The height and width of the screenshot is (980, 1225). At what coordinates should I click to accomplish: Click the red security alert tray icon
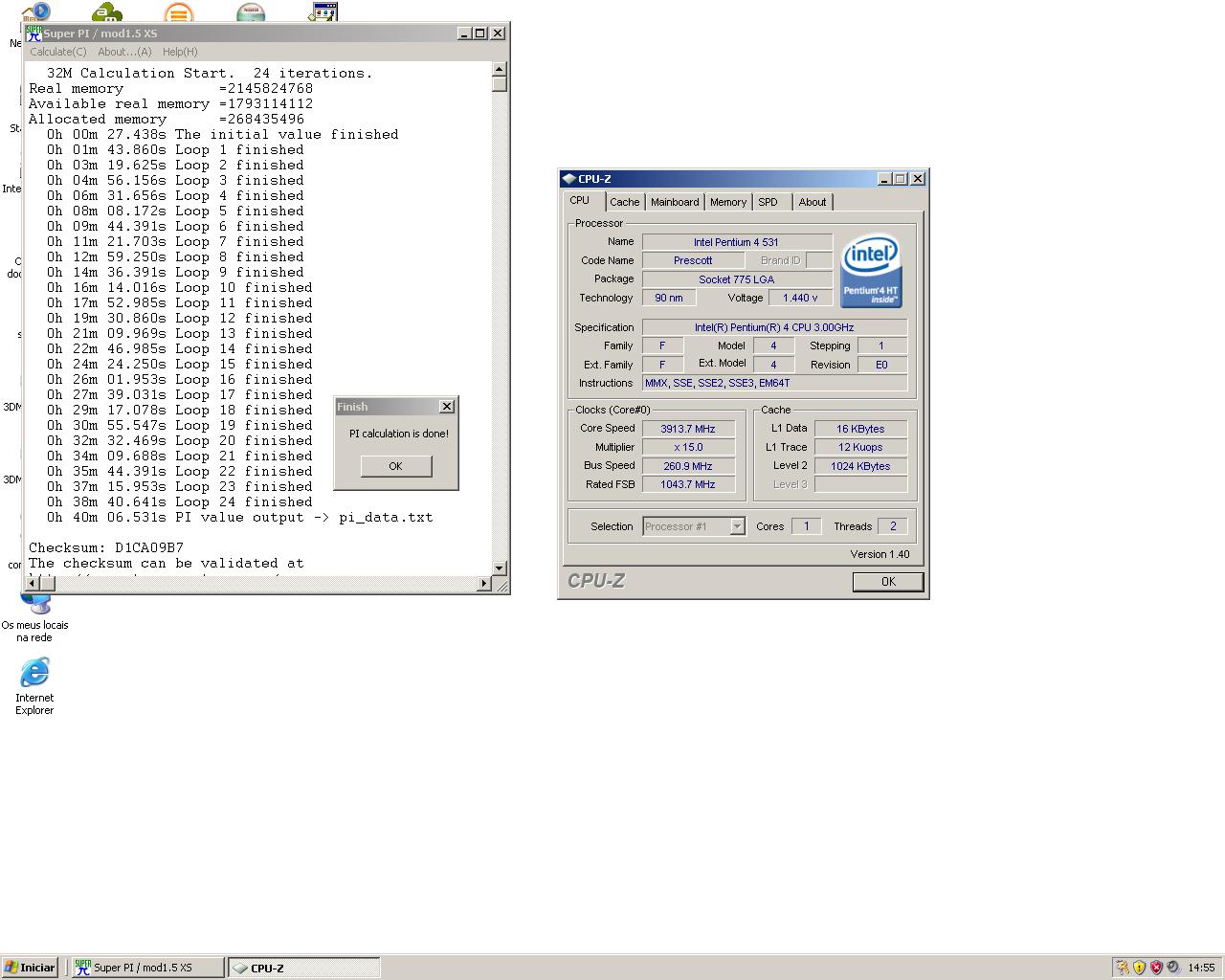tap(1156, 968)
